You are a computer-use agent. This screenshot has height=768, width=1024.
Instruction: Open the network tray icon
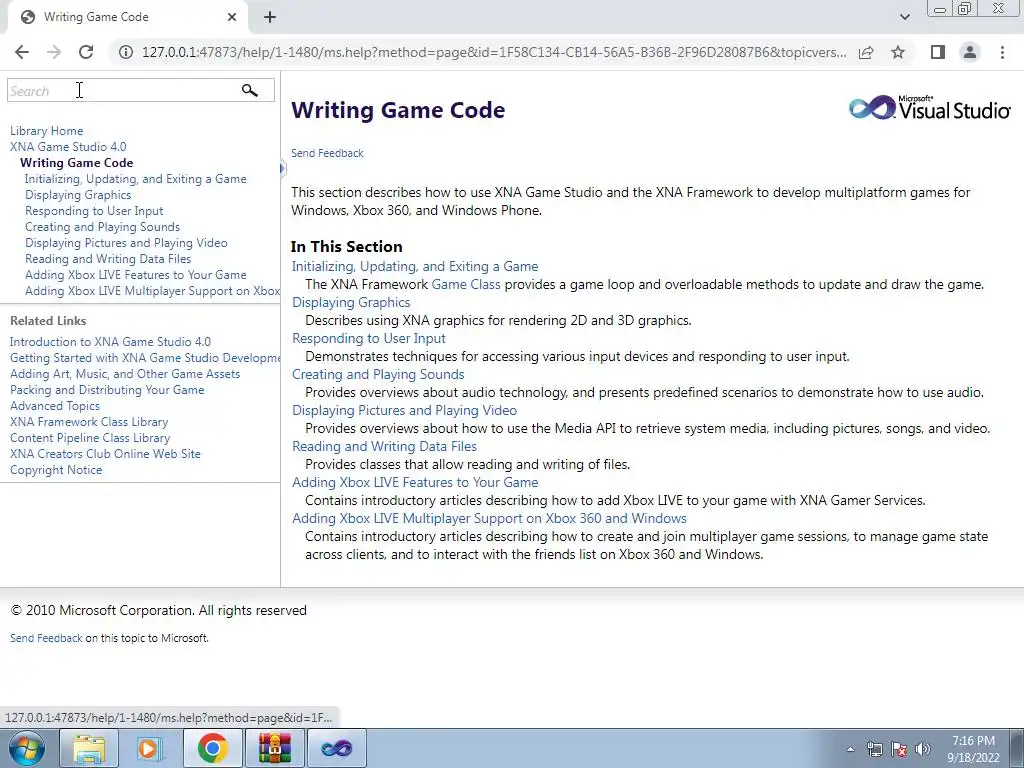pyautogui.click(x=874, y=749)
